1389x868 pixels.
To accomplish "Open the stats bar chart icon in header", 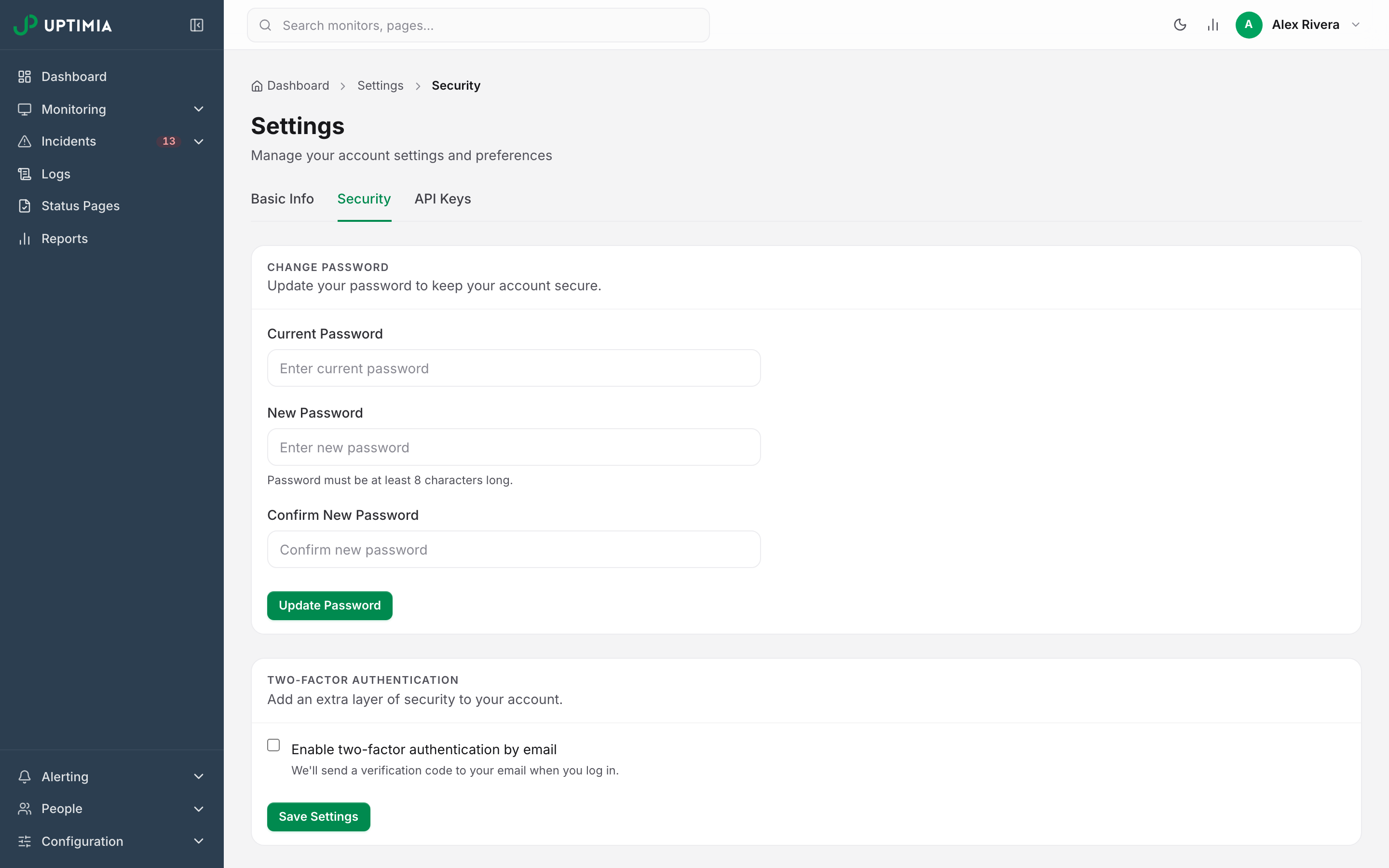I will 1213,25.
